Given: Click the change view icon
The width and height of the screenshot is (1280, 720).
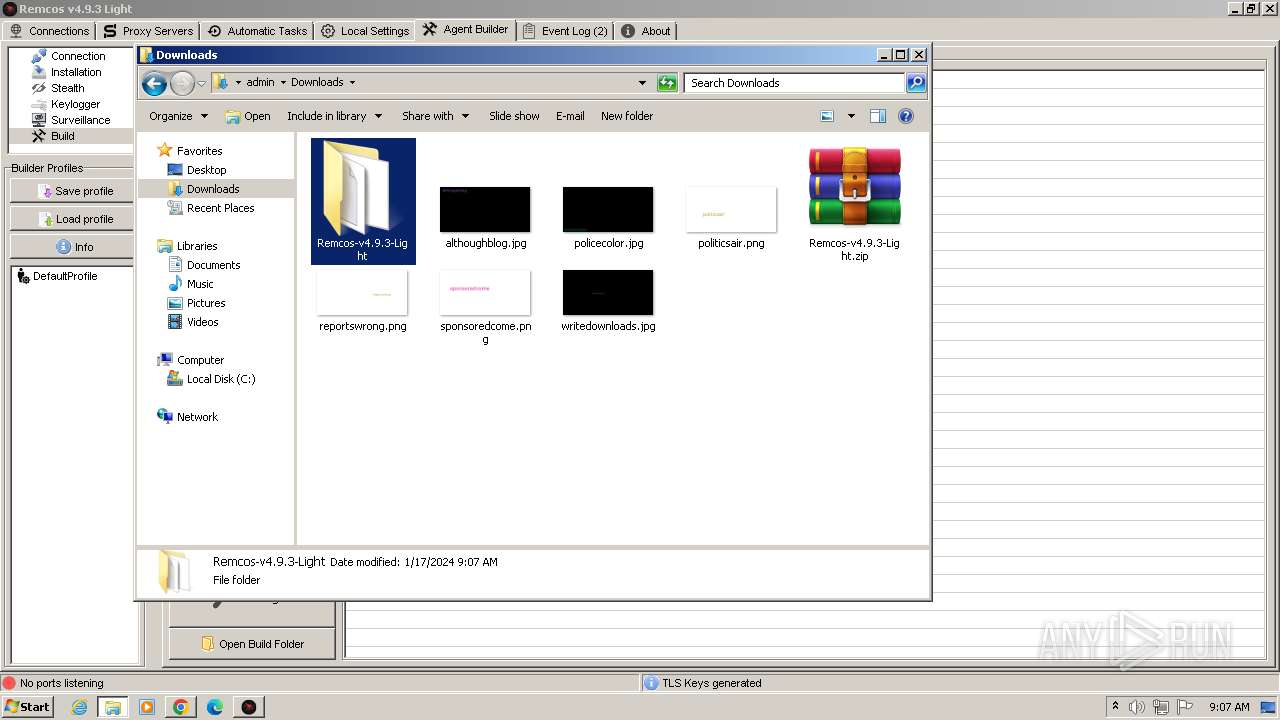Looking at the screenshot, I should (827, 116).
